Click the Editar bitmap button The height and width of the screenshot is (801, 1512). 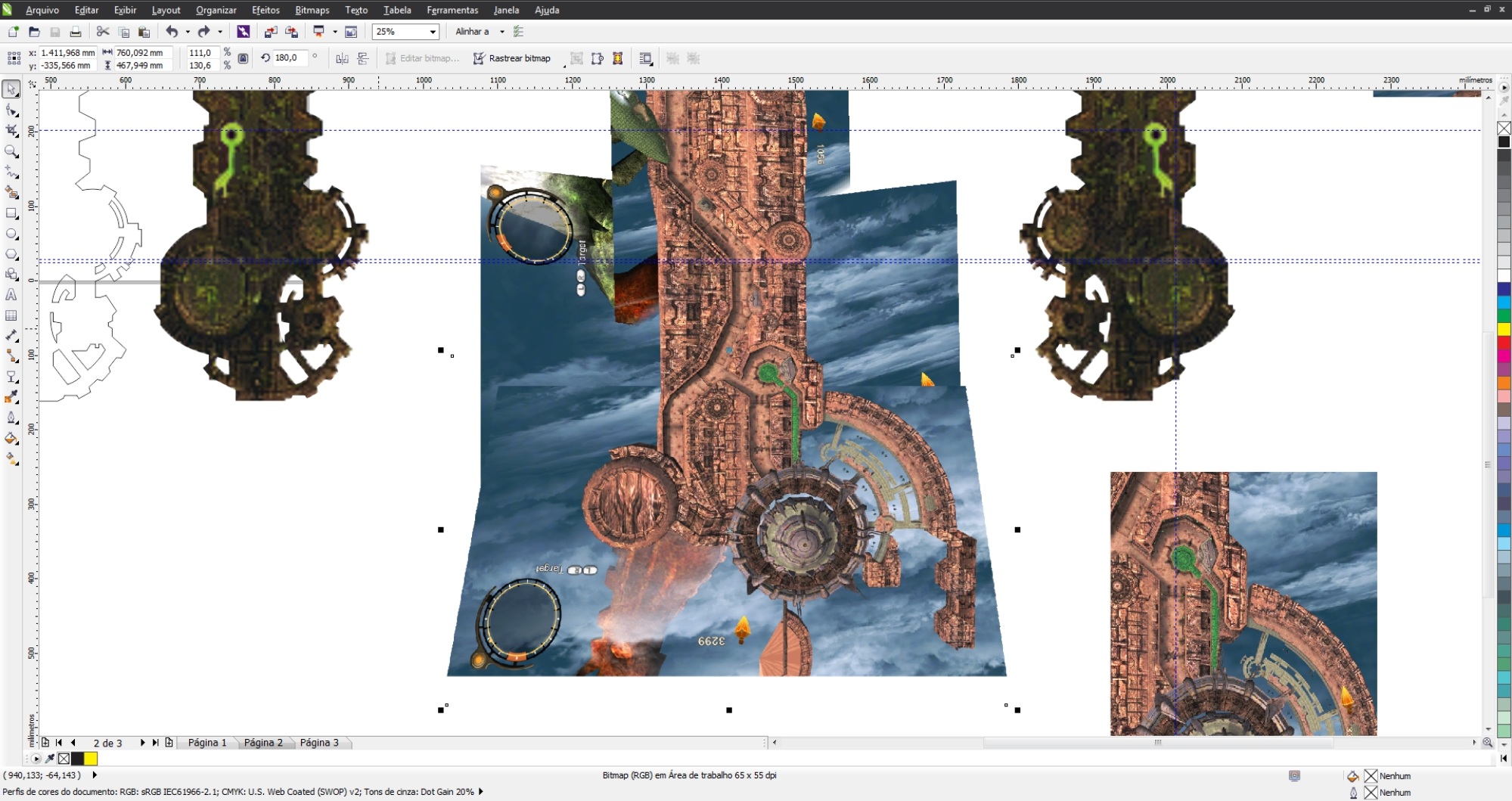421,58
